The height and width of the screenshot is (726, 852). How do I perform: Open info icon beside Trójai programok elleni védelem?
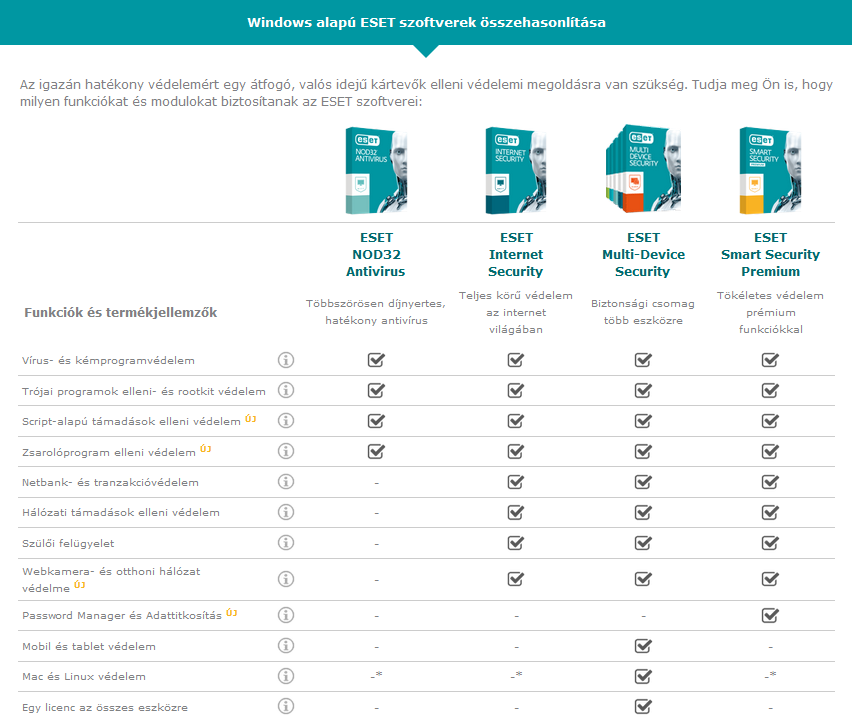click(x=286, y=390)
